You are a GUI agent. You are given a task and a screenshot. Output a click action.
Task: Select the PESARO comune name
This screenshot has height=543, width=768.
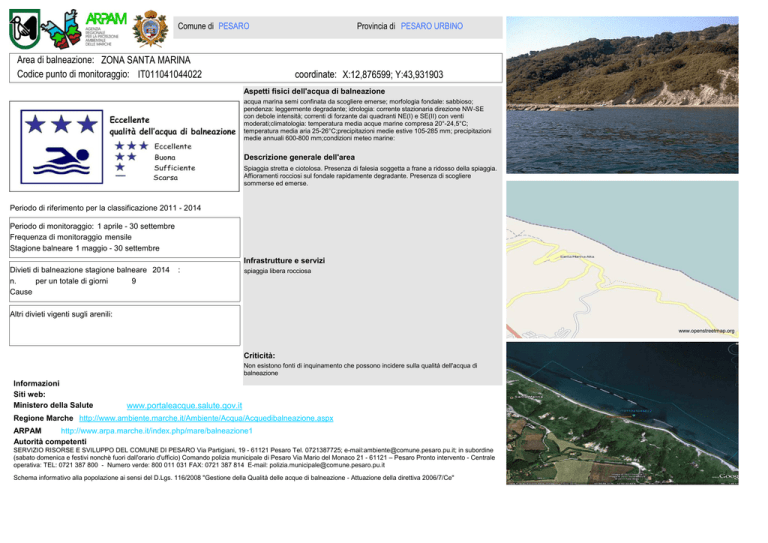coord(234,24)
